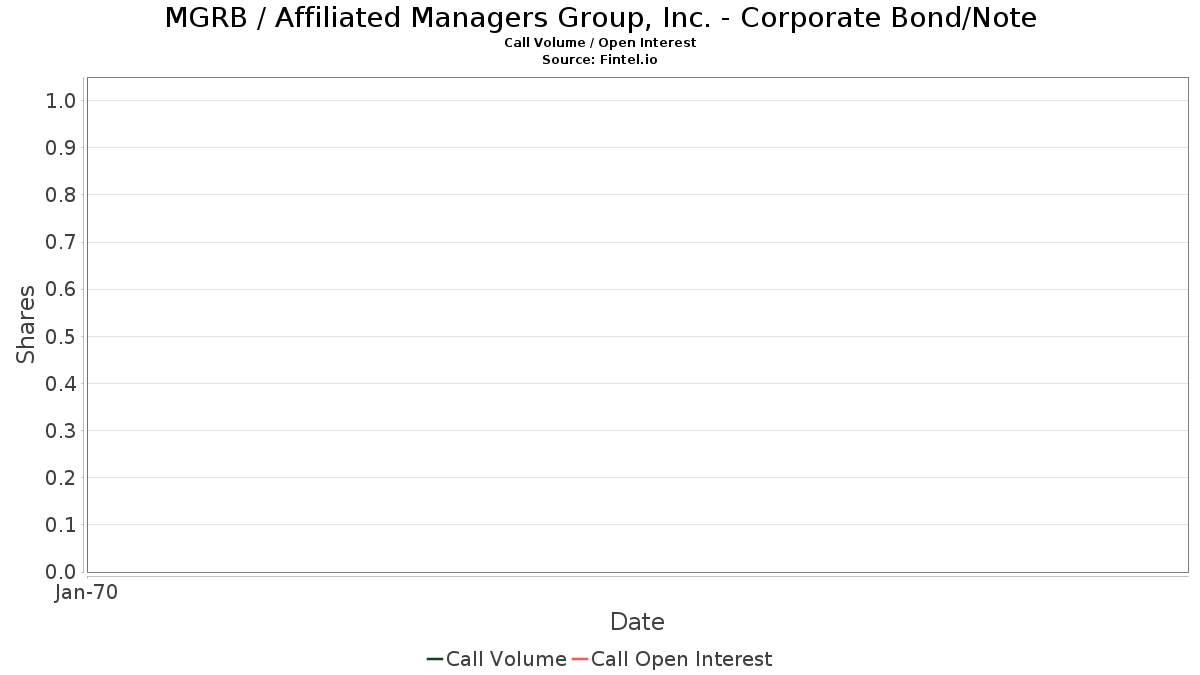Click the Call Open Interest legend label
This screenshot has height=675, width=1200.
[681, 659]
